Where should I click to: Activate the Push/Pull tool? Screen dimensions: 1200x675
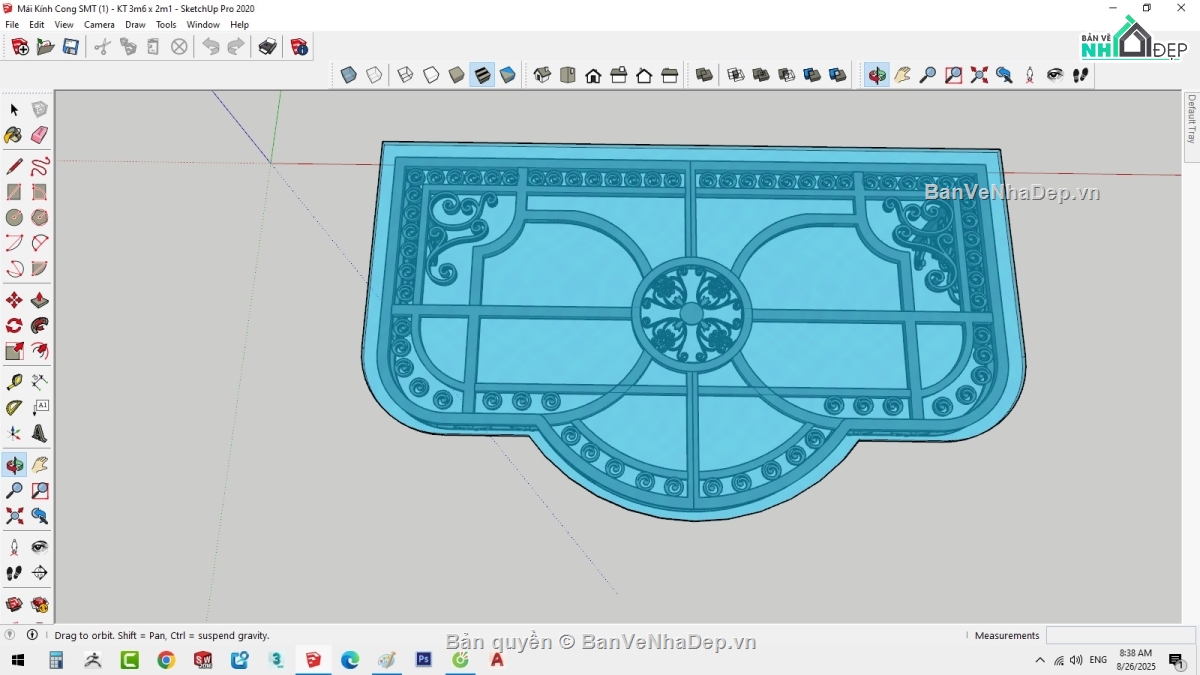coord(39,300)
